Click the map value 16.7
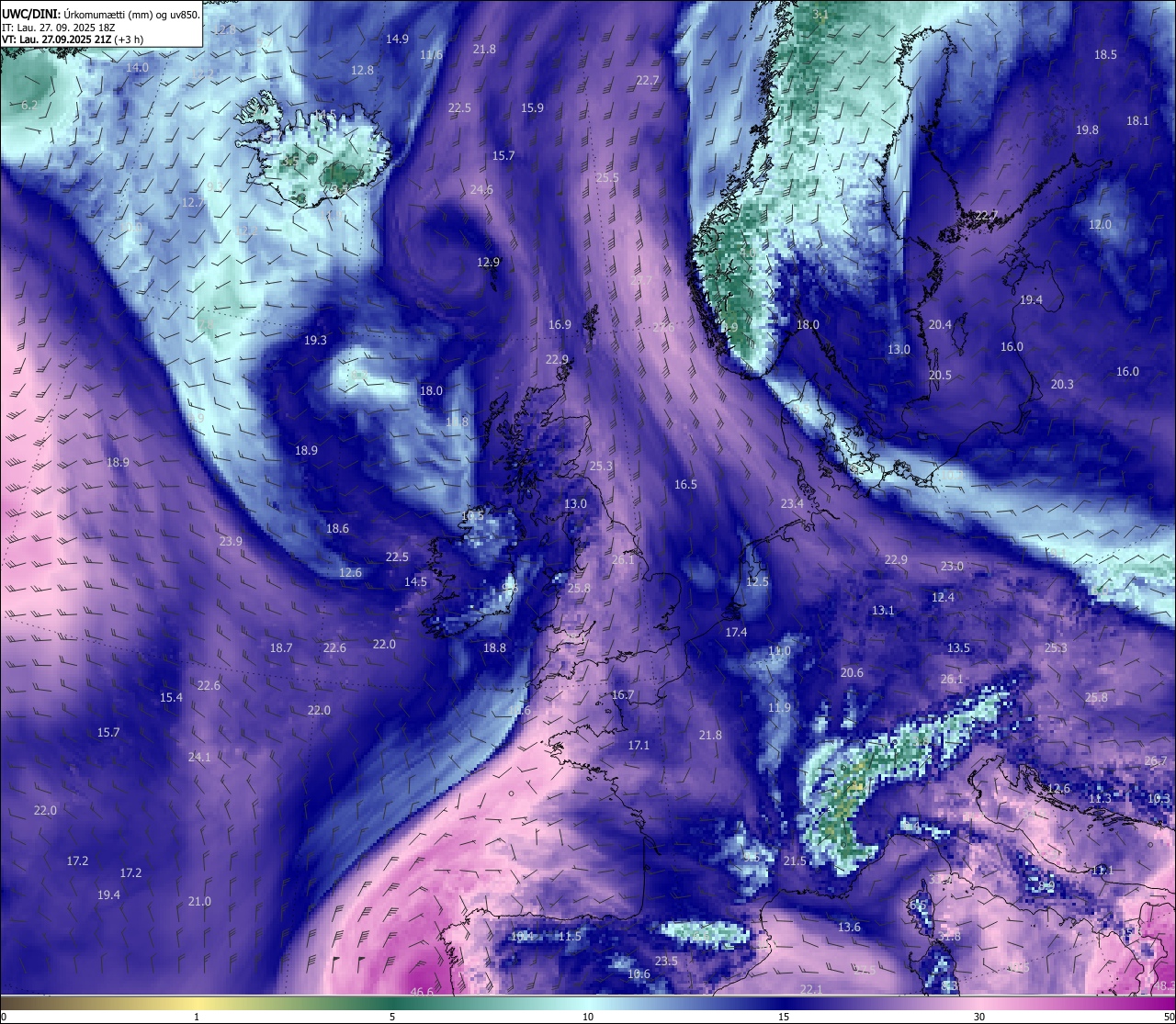 623,694
